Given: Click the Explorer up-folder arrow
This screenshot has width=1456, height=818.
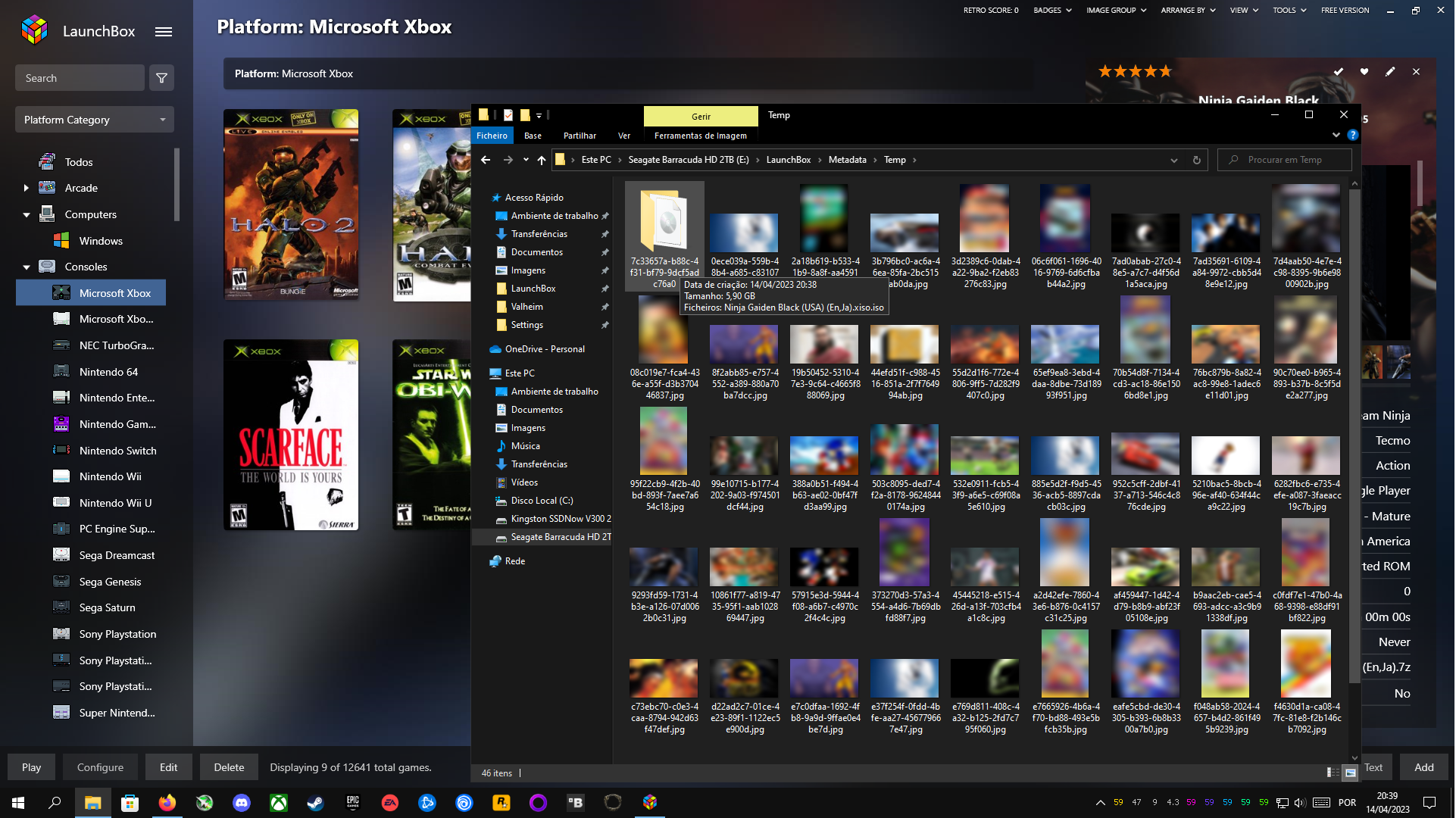Looking at the screenshot, I should 541,160.
